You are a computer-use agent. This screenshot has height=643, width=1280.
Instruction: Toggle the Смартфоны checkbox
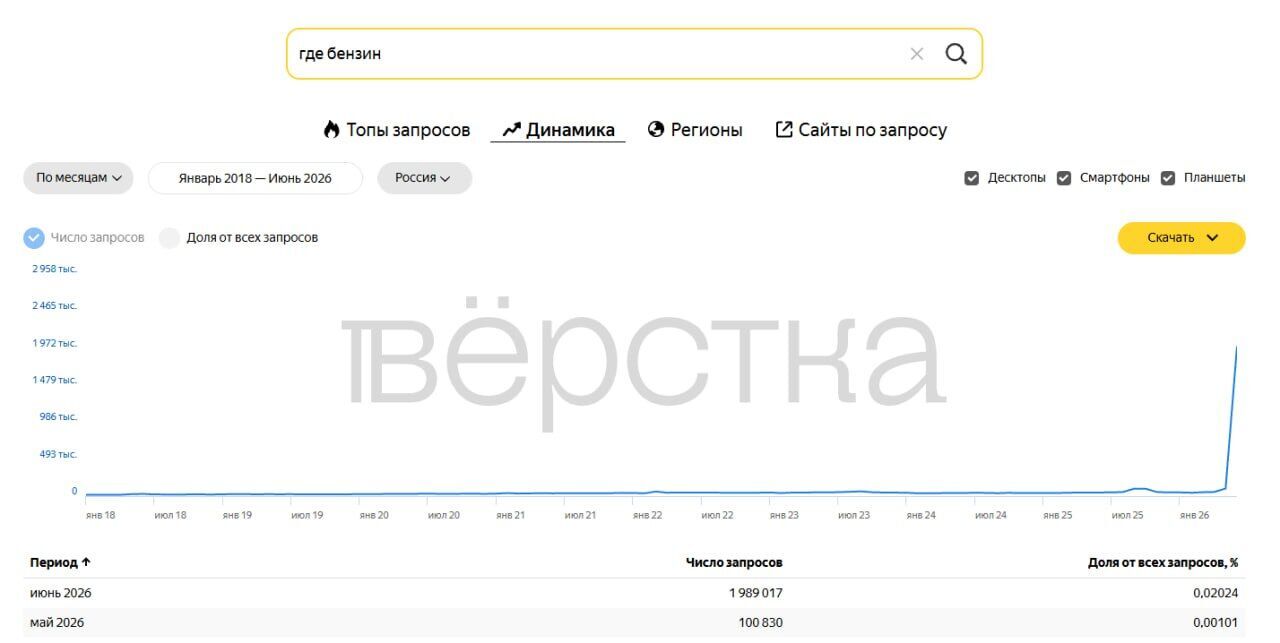[x=1064, y=178]
